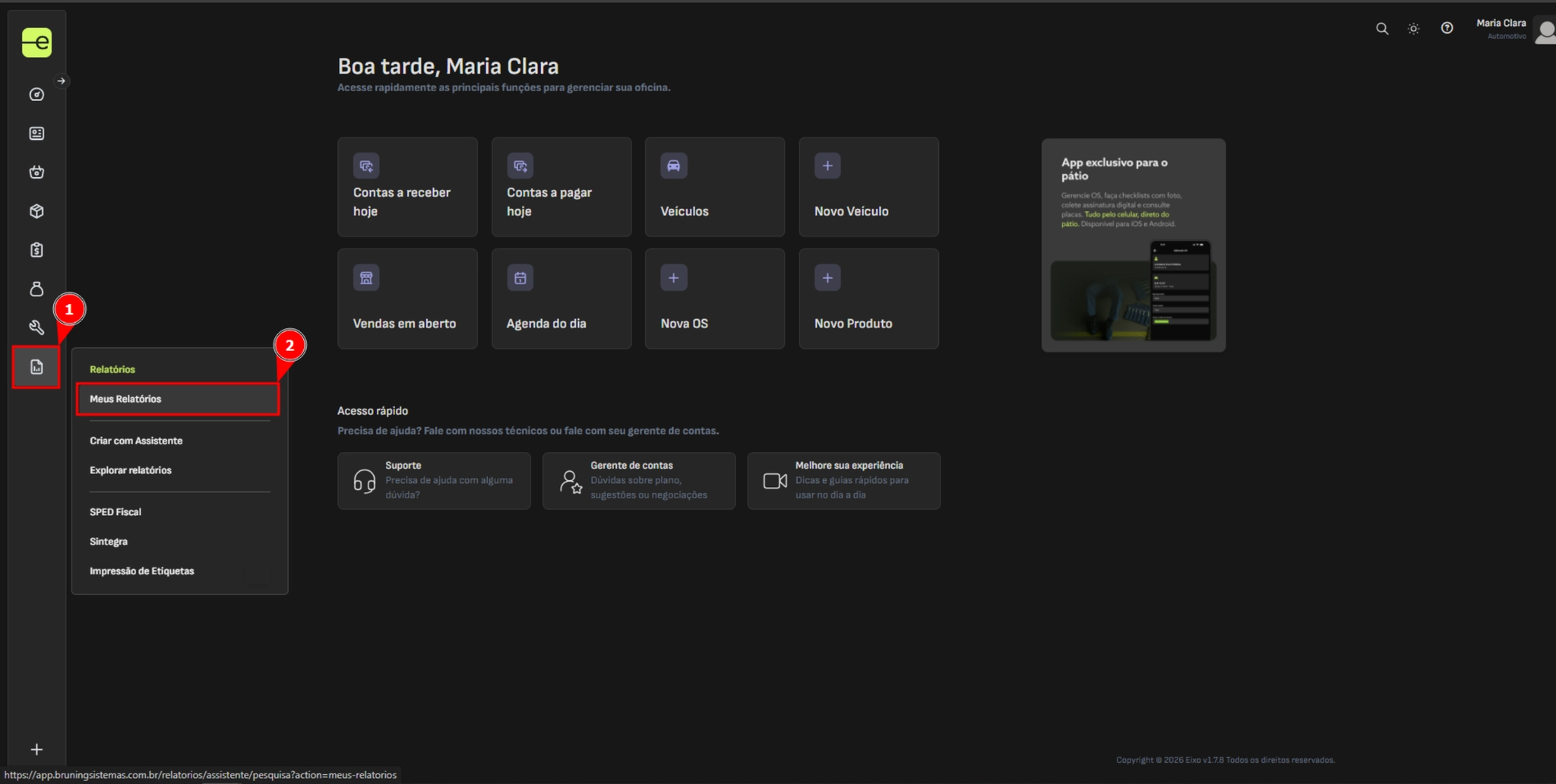Open the Contas a receber hoje card

pyautogui.click(x=407, y=187)
